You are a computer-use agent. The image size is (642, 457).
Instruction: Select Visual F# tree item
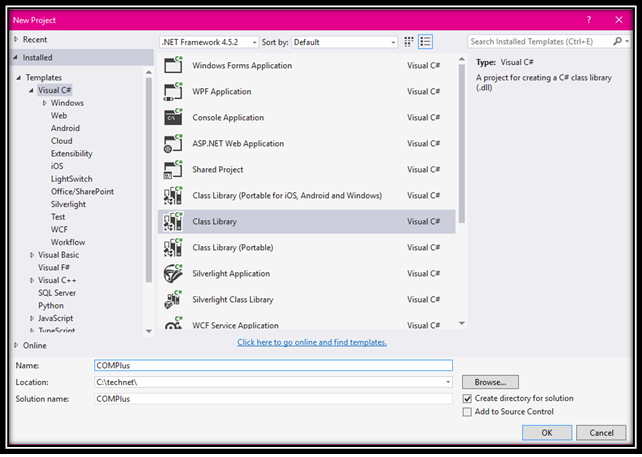coord(54,267)
